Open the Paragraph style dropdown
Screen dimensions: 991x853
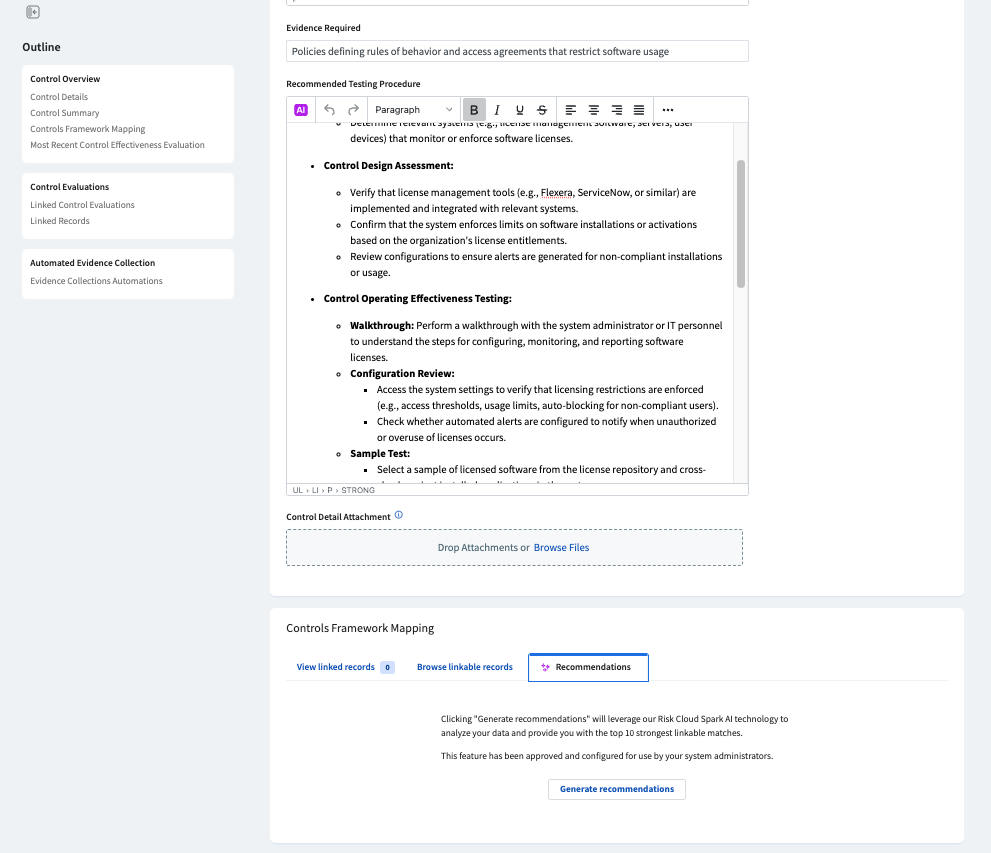click(x=413, y=110)
